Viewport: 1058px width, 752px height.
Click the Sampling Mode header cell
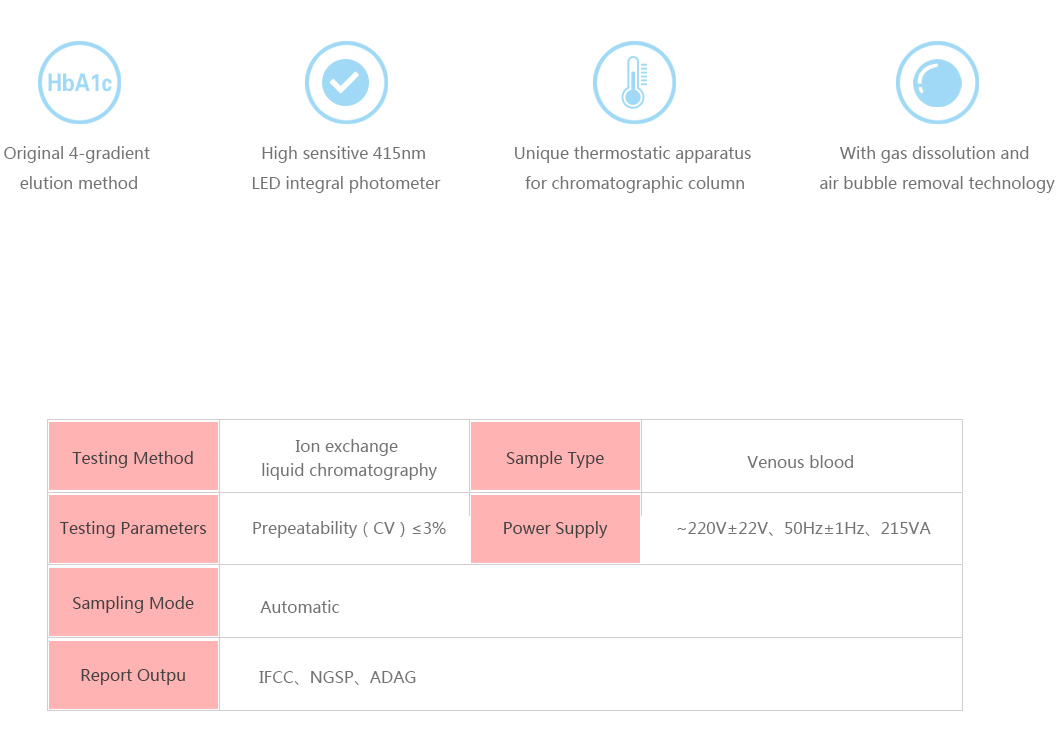pyautogui.click(x=134, y=602)
